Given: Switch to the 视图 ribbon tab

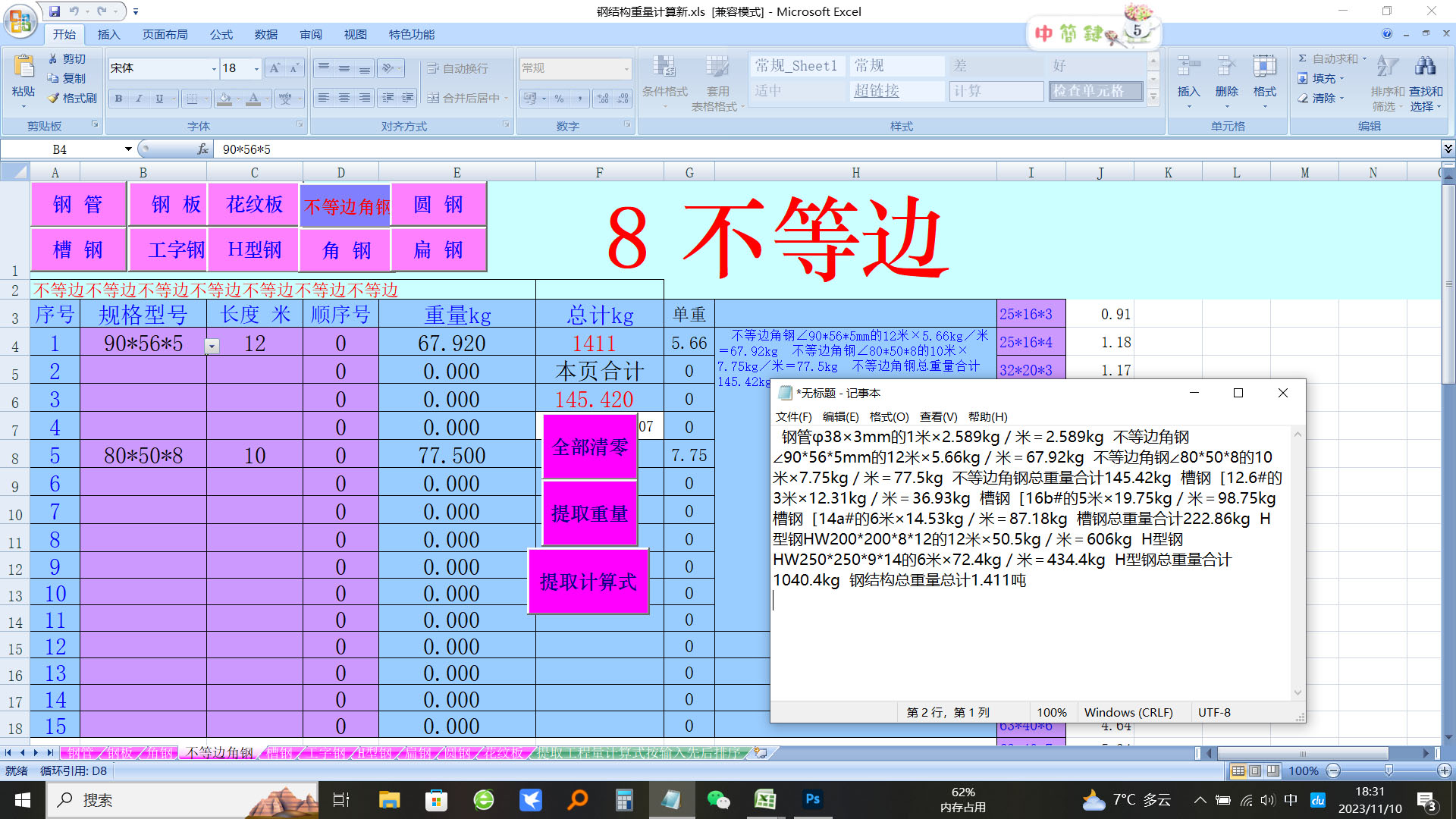Looking at the screenshot, I should [355, 34].
